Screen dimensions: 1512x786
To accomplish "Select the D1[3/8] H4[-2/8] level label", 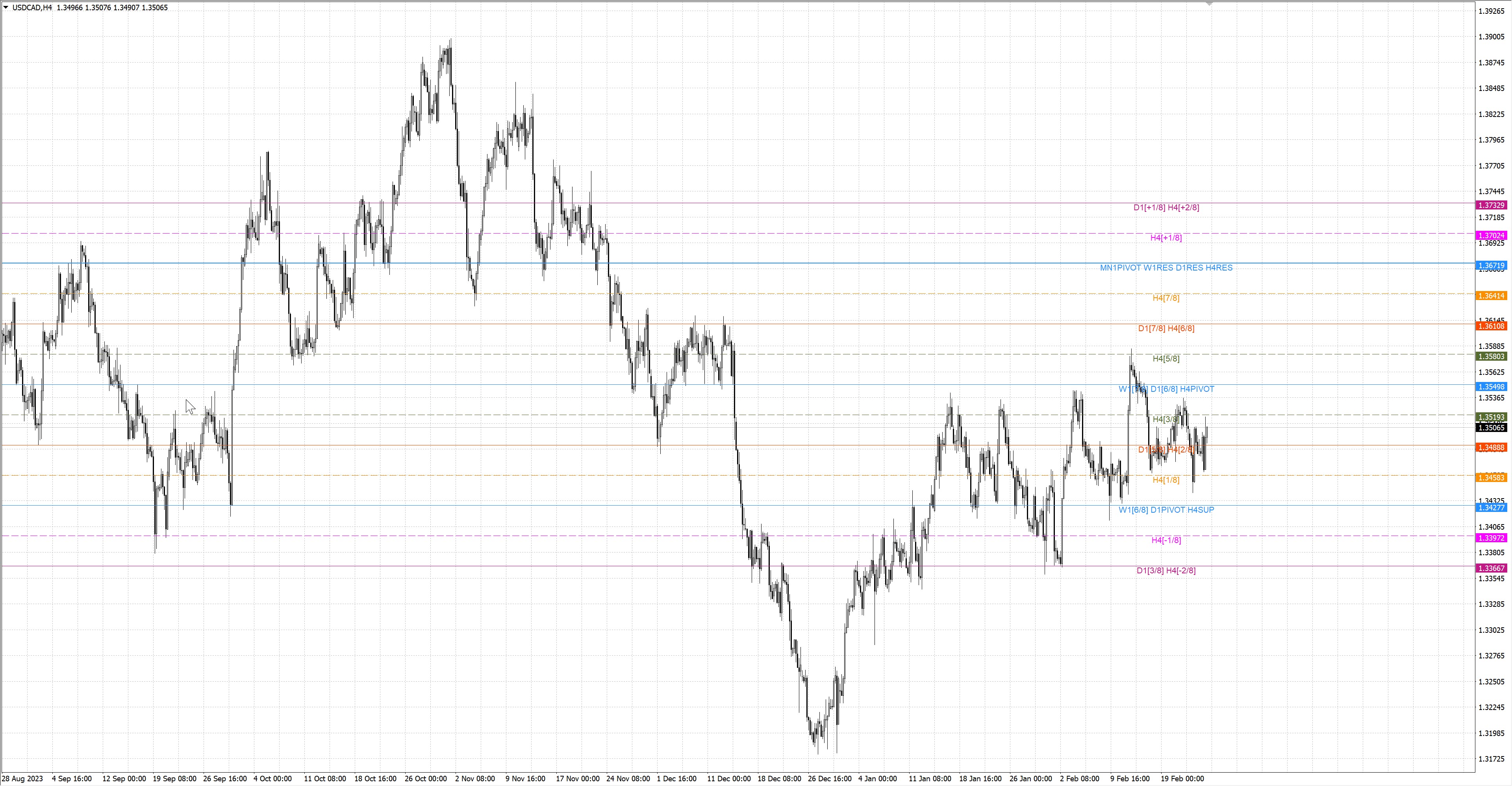I will (1165, 570).
